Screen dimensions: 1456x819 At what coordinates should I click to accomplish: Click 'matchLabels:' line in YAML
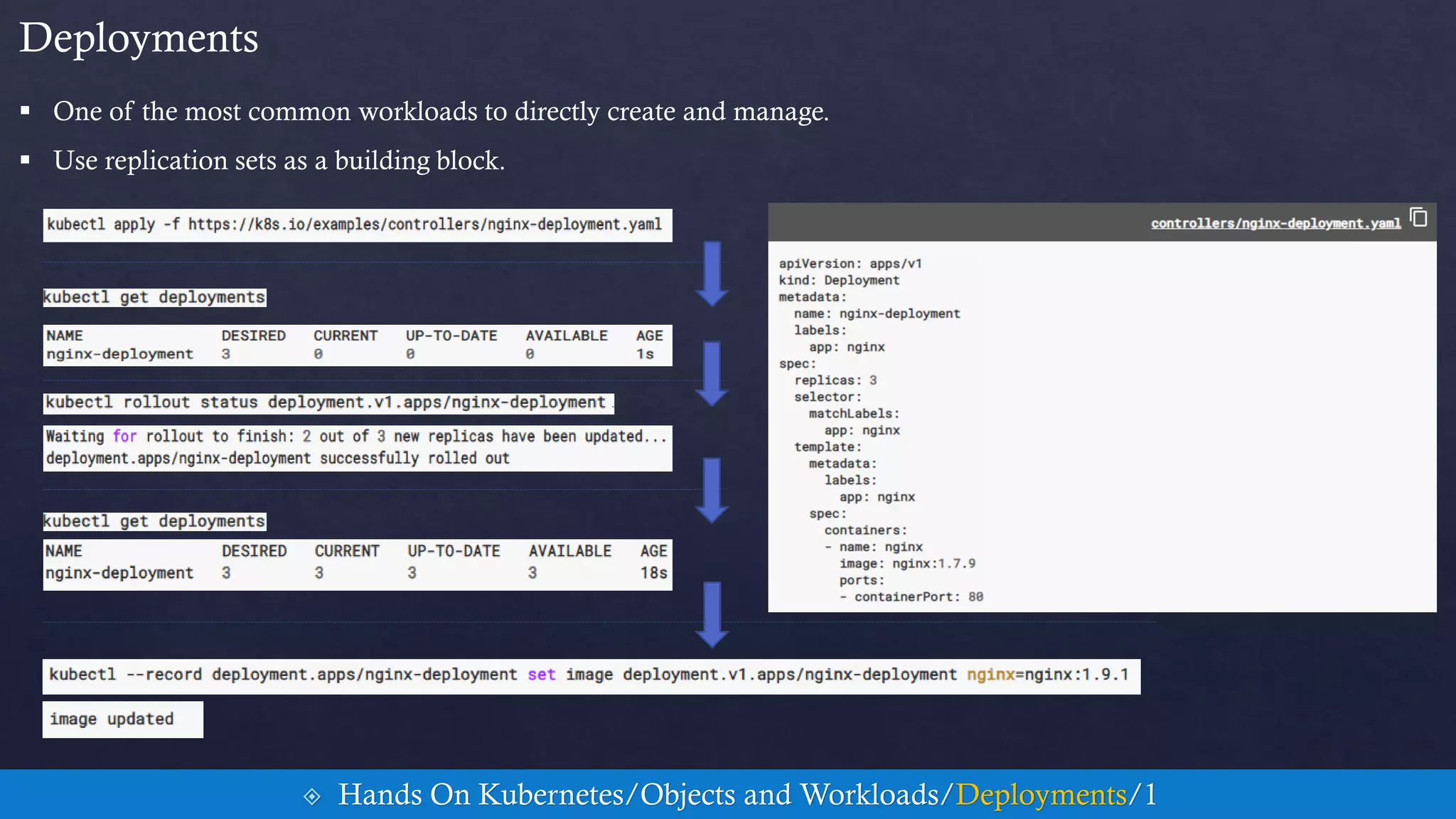[x=854, y=414]
